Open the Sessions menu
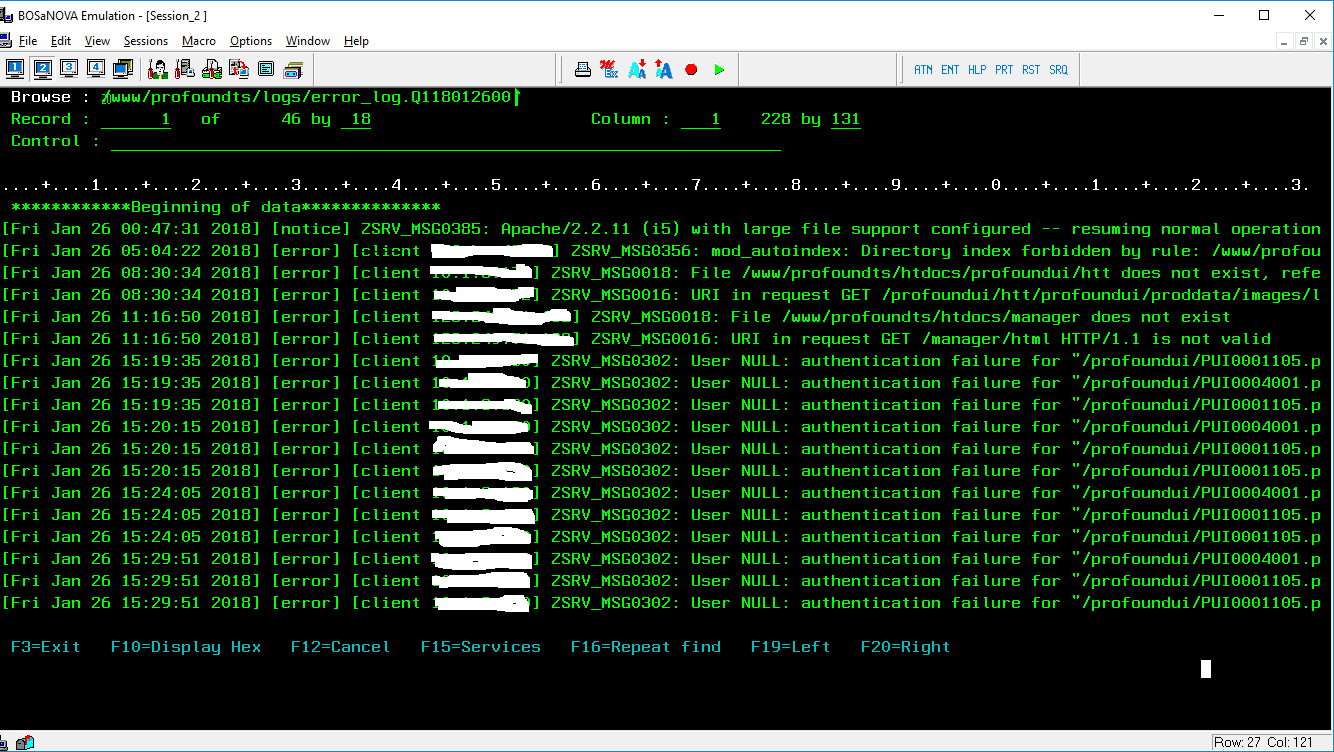This screenshot has height=752, width=1334. [x=146, y=41]
